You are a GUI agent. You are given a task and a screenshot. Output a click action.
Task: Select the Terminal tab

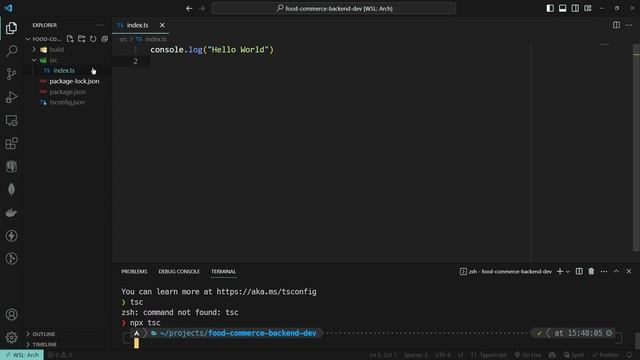pyautogui.click(x=223, y=271)
